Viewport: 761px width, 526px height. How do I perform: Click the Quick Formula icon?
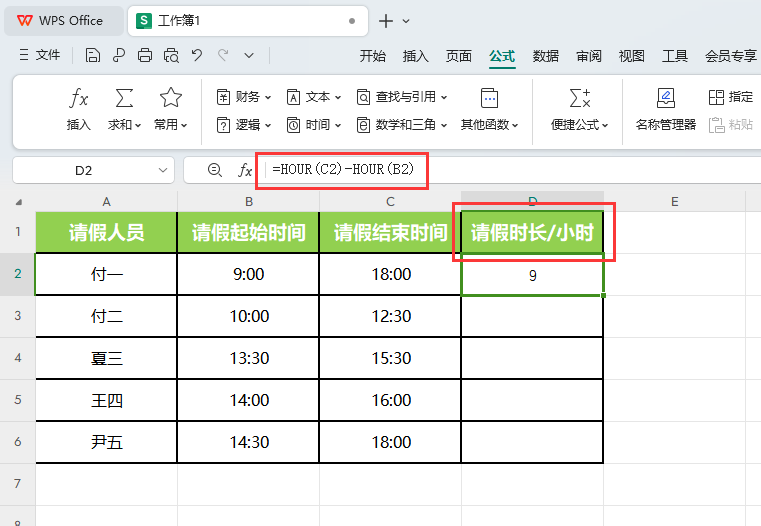pyautogui.click(x=579, y=99)
